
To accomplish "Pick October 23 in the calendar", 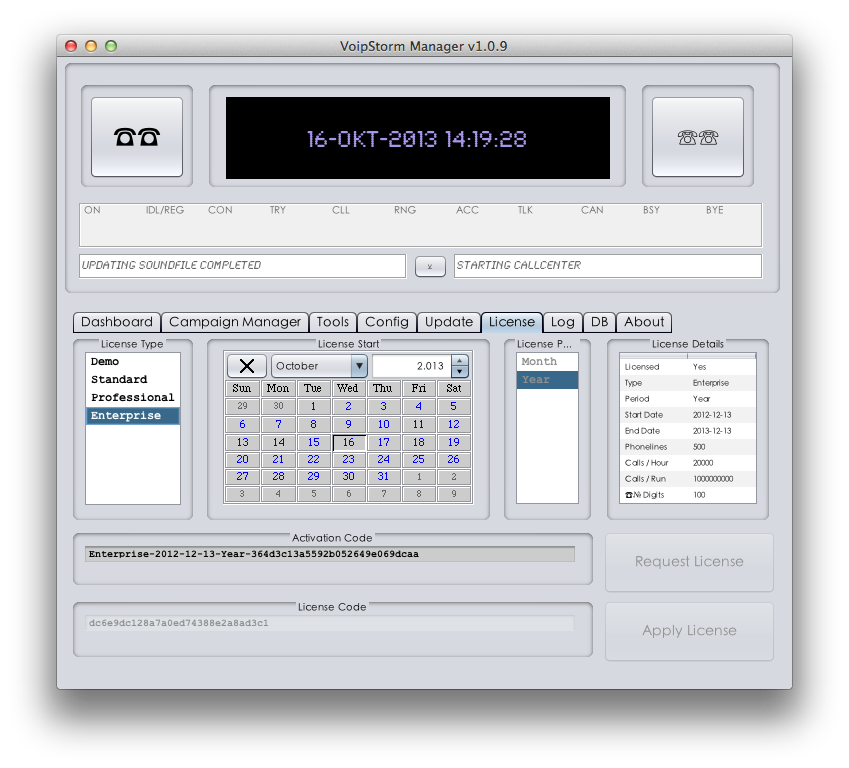I will 348,460.
